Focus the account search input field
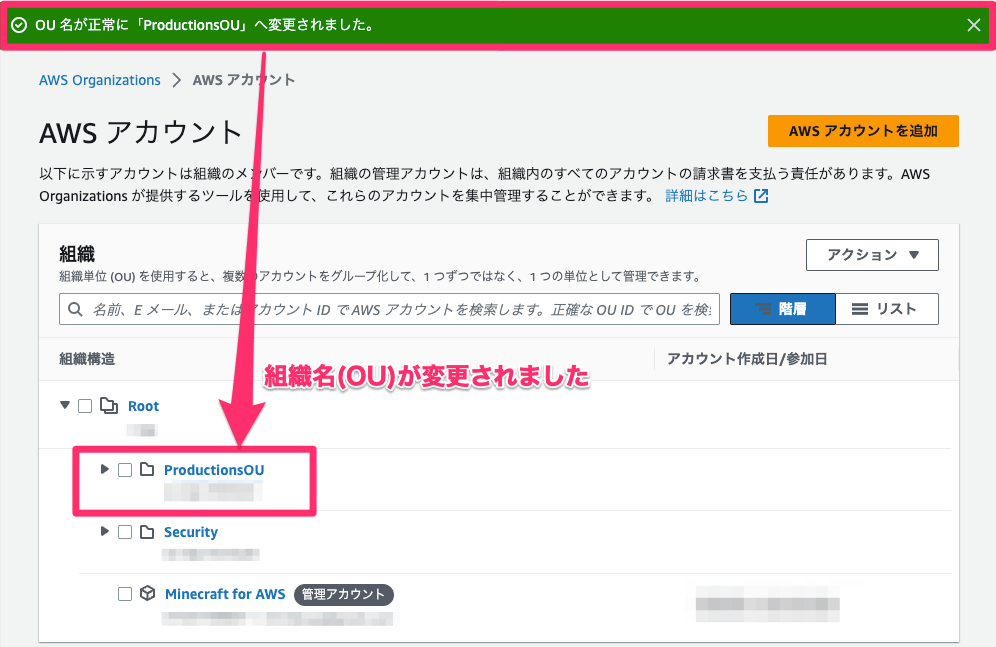Viewport: 996px width, 647px height. (389, 309)
